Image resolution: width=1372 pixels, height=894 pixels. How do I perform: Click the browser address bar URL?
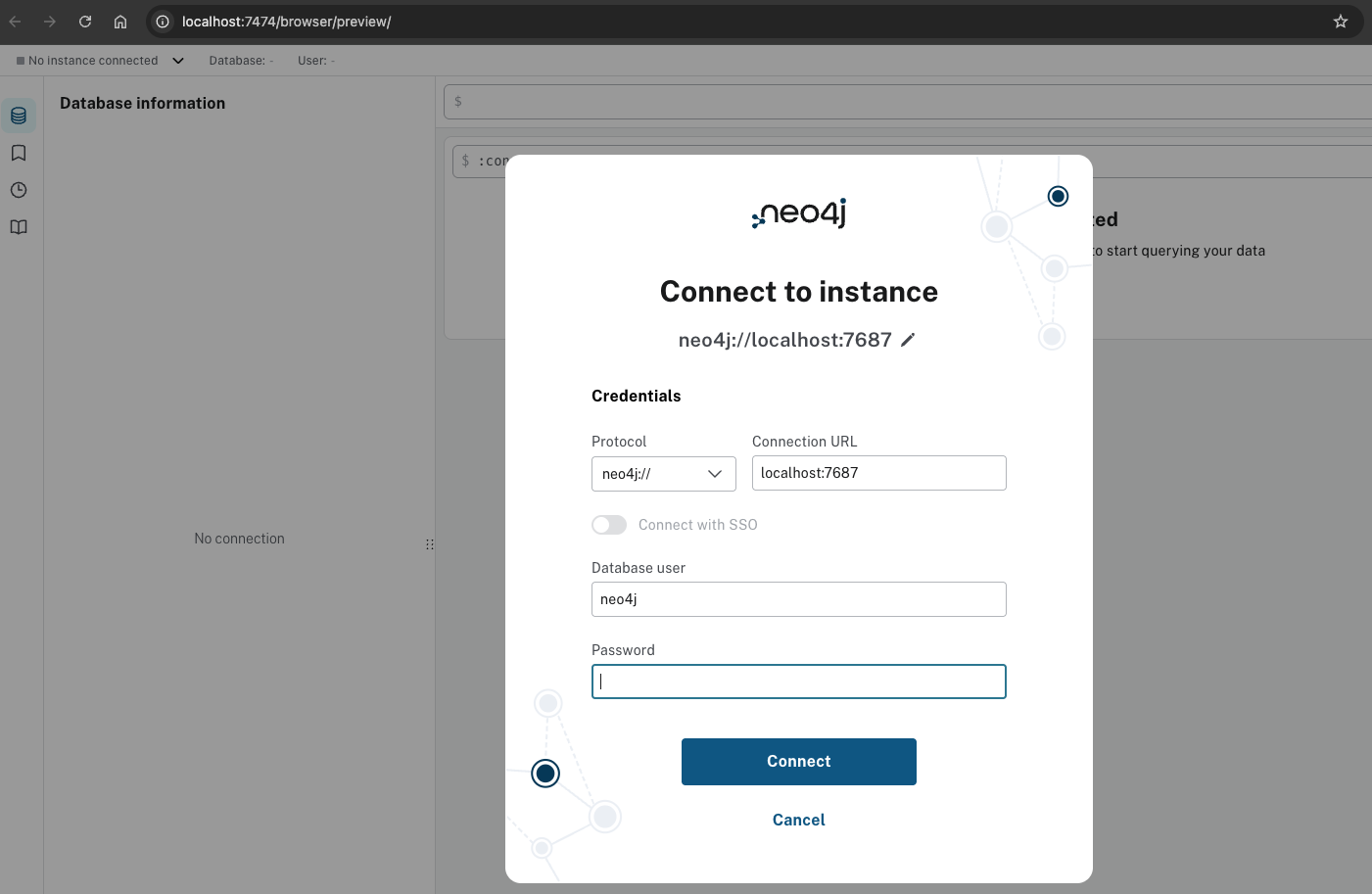(286, 22)
